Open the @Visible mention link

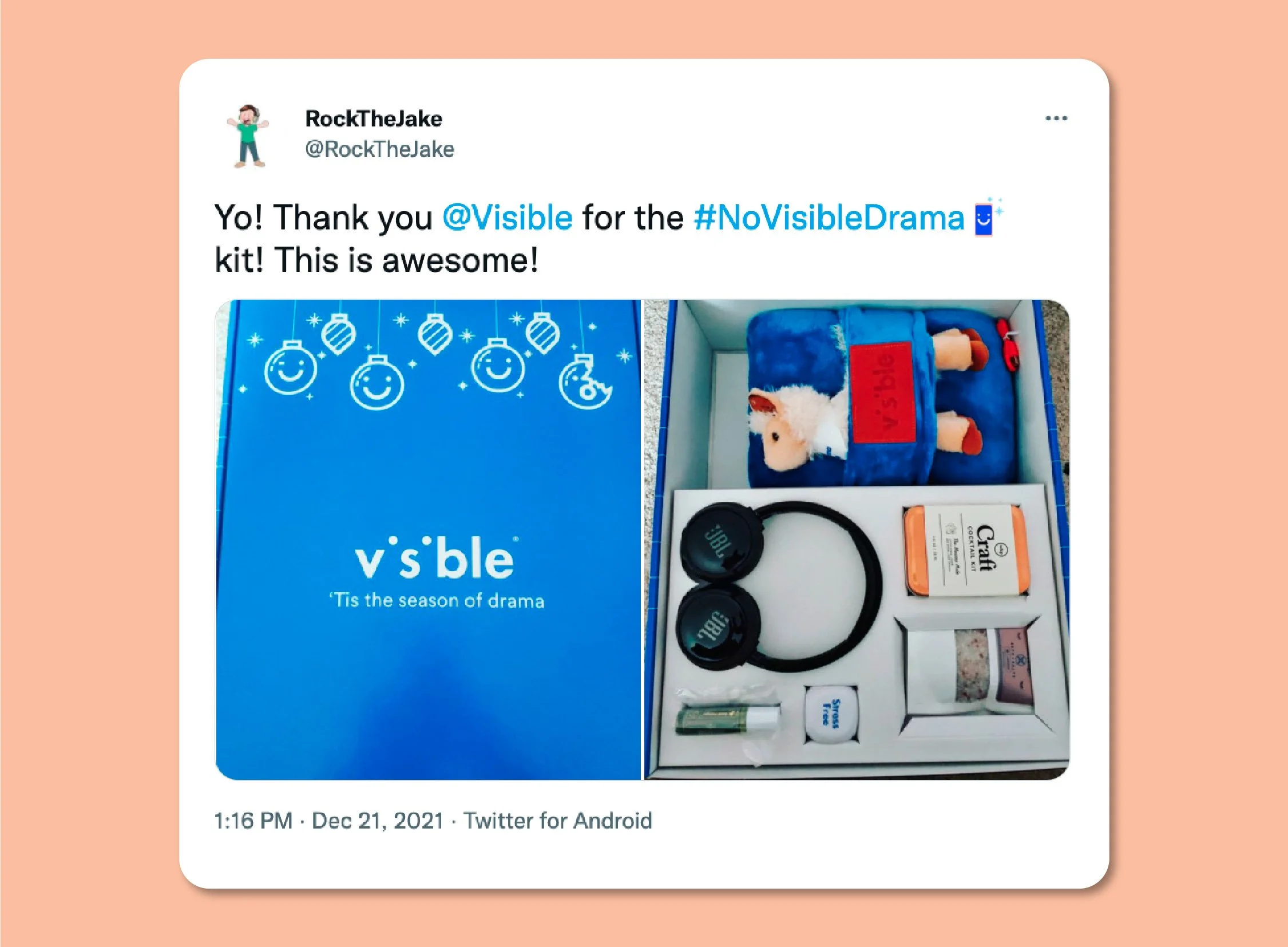(x=508, y=219)
